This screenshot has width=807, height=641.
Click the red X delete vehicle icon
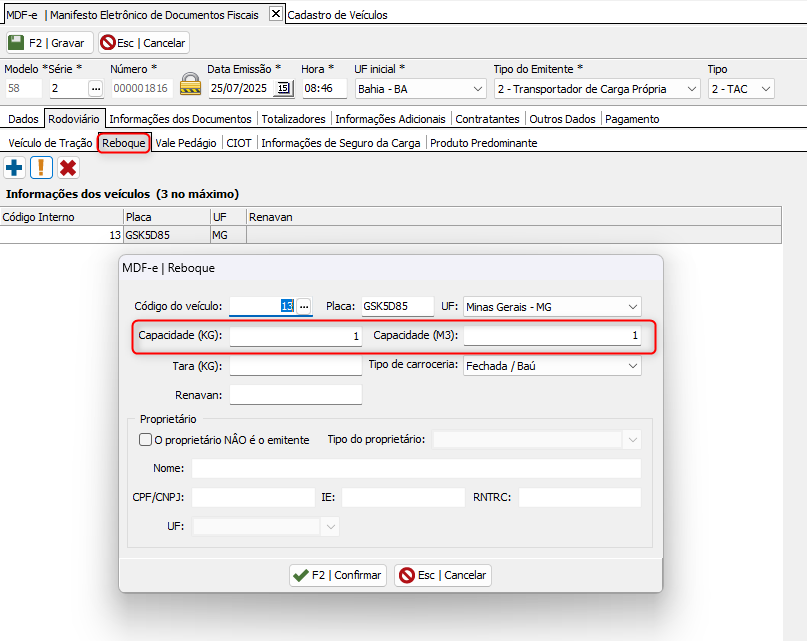pyautogui.click(x=68, y=168)
